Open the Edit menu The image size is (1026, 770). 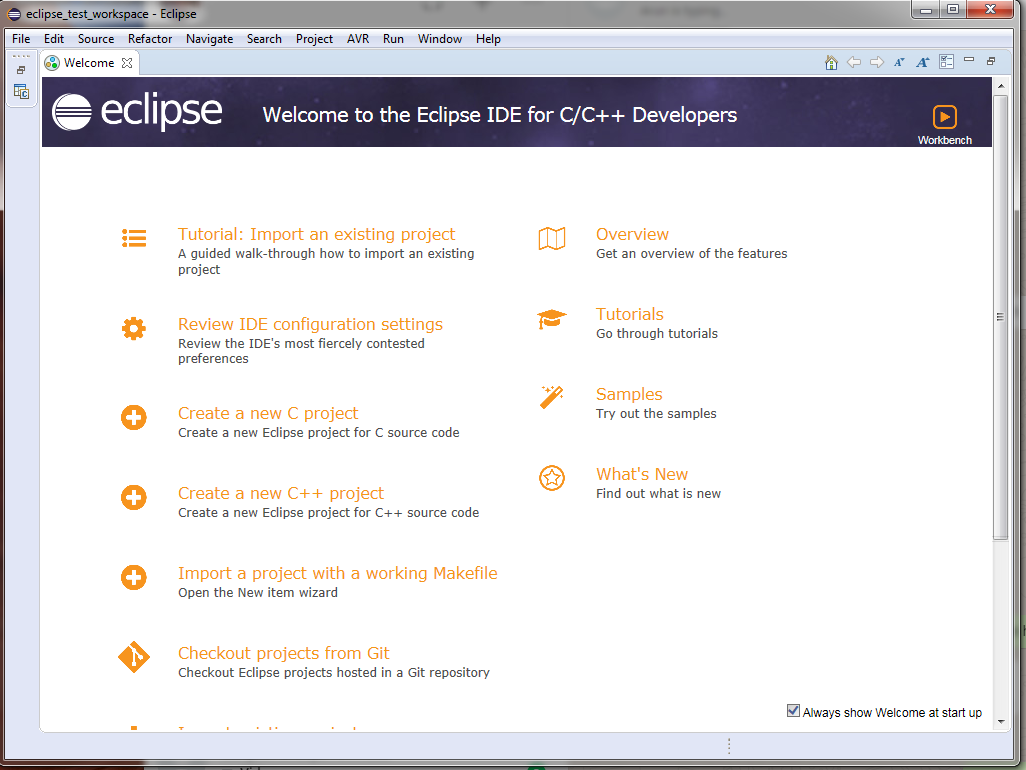click(54, 39)
